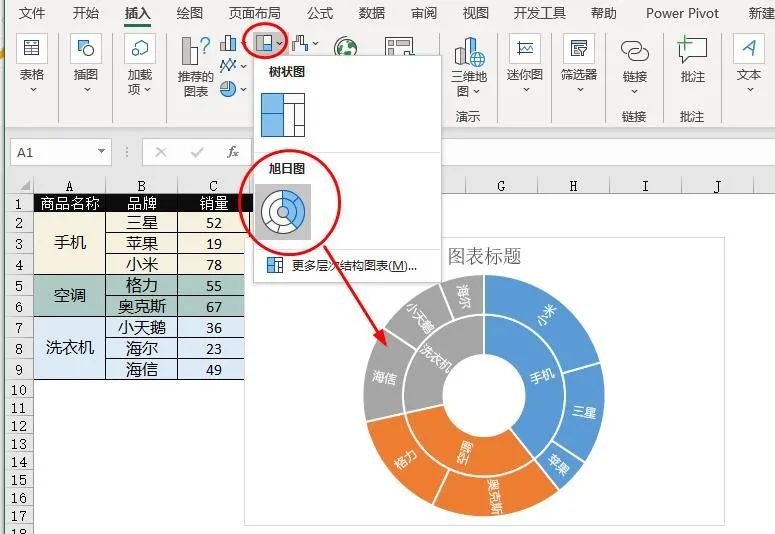Select the orange 格力 sunburst segment
Viewport: 775px width, 534px height.
click(404, 460)
